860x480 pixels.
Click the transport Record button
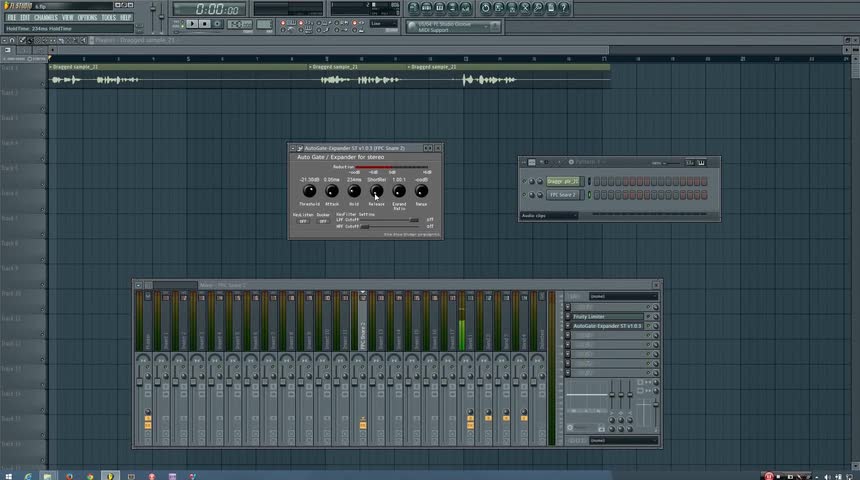pyautogui.click(x=217, y=24)
